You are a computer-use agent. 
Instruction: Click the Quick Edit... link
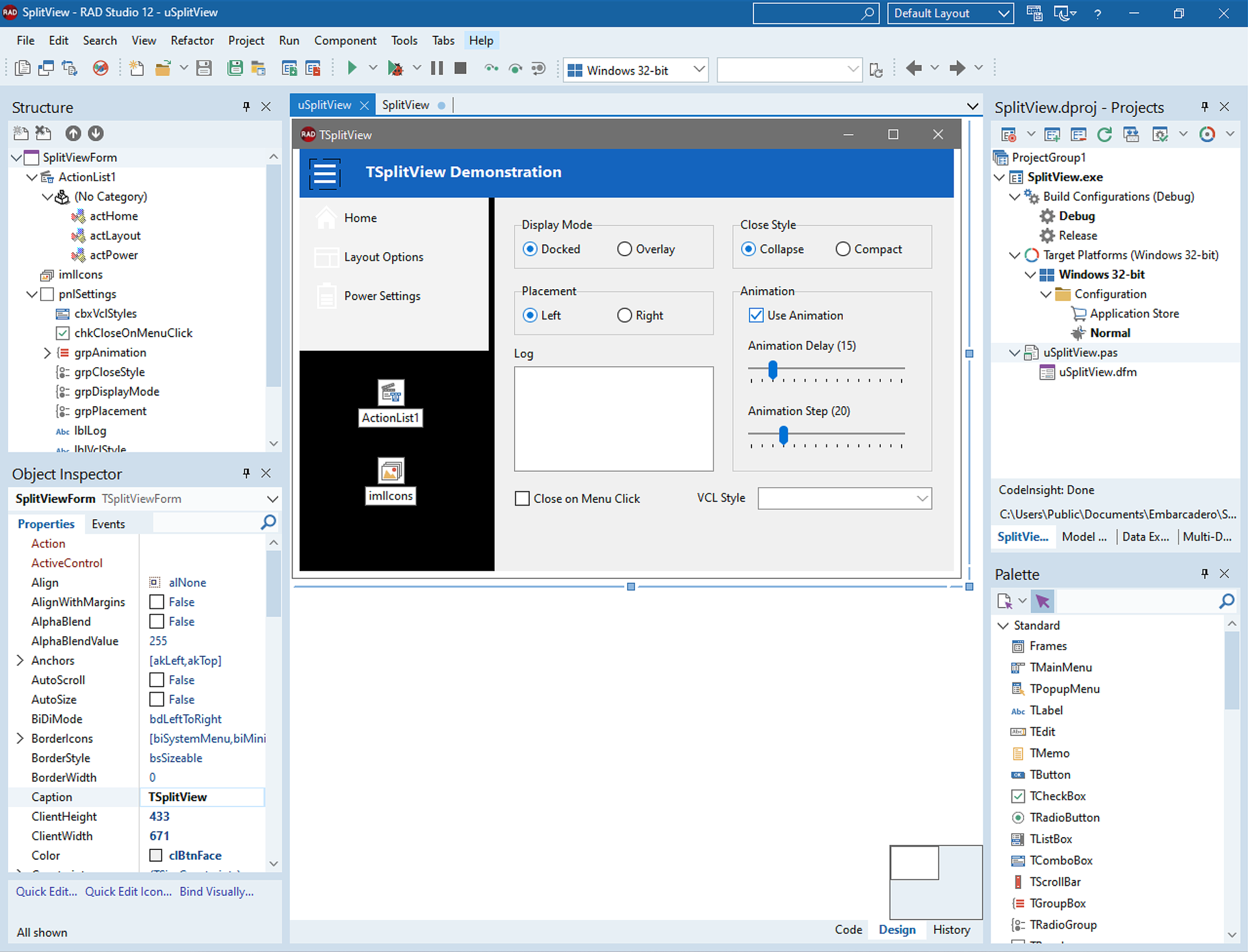46,892
